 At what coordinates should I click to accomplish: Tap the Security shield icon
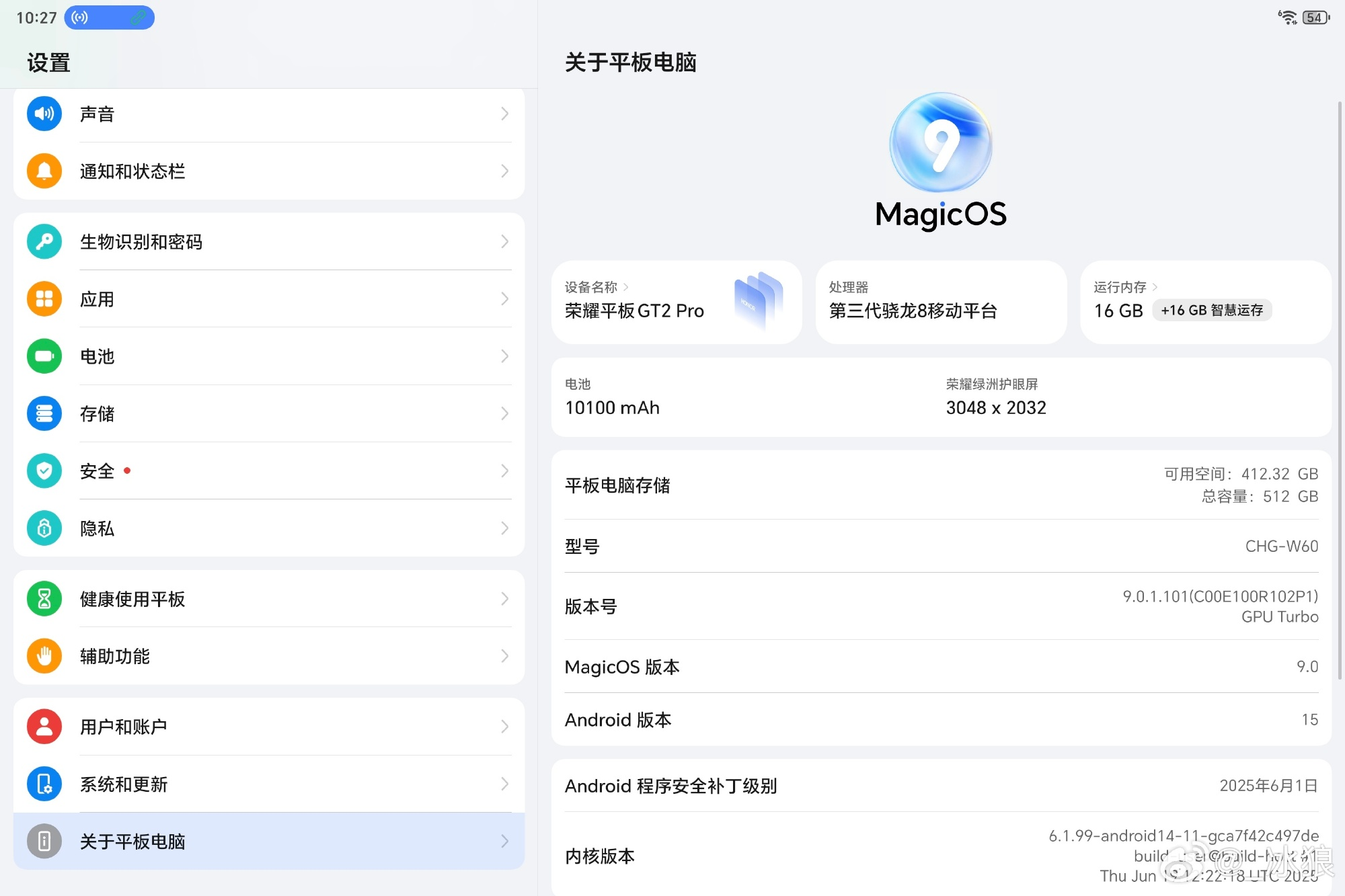(44, 471)
